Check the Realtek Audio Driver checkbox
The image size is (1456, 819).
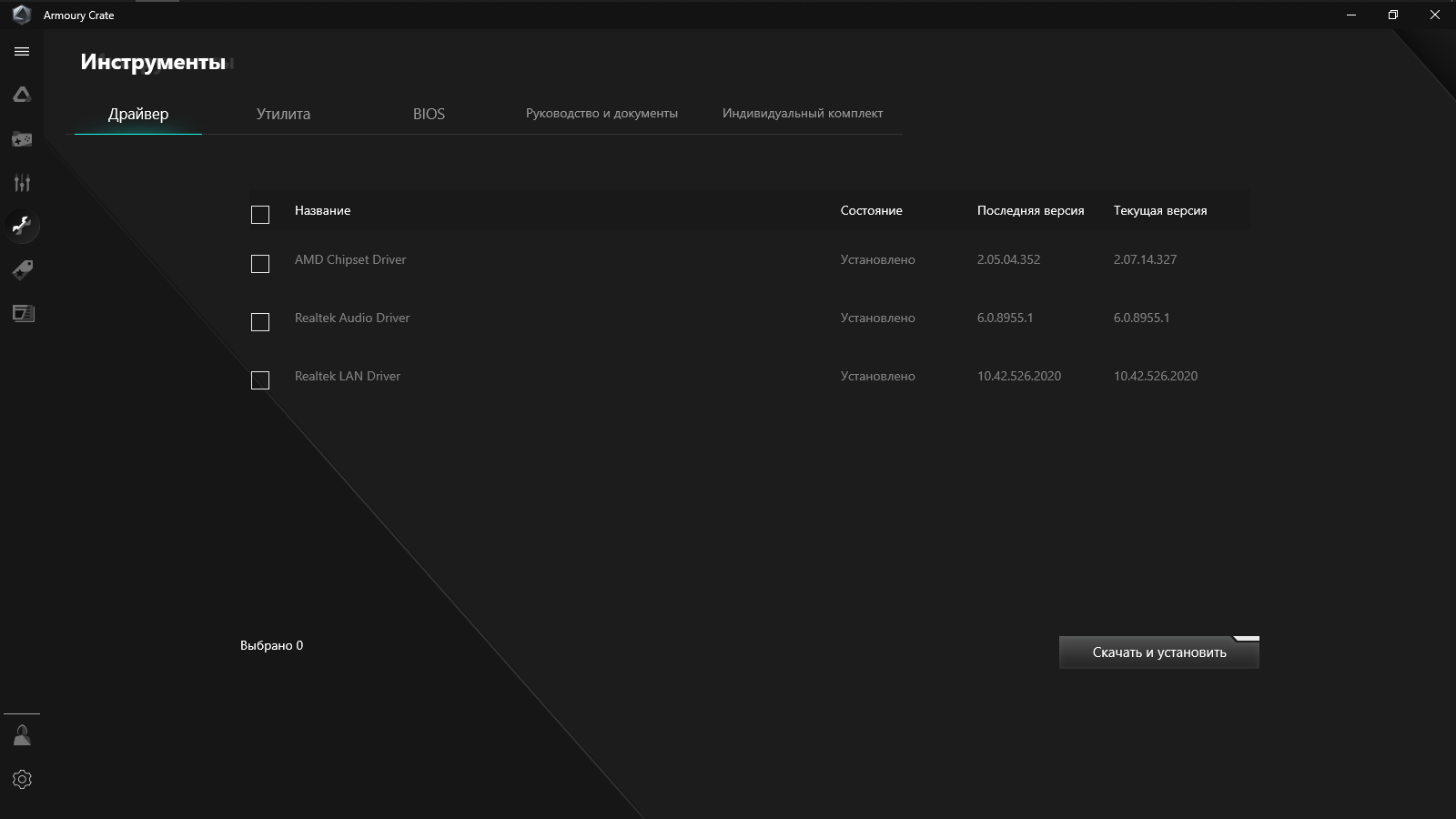pyautogui.click(x=260, y=322)
